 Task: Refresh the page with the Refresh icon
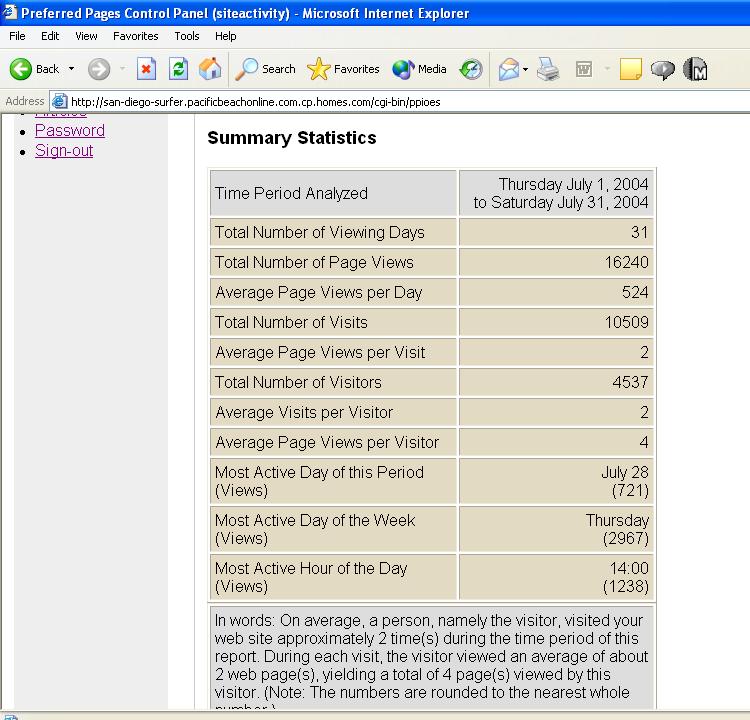[x=178, y=69]
